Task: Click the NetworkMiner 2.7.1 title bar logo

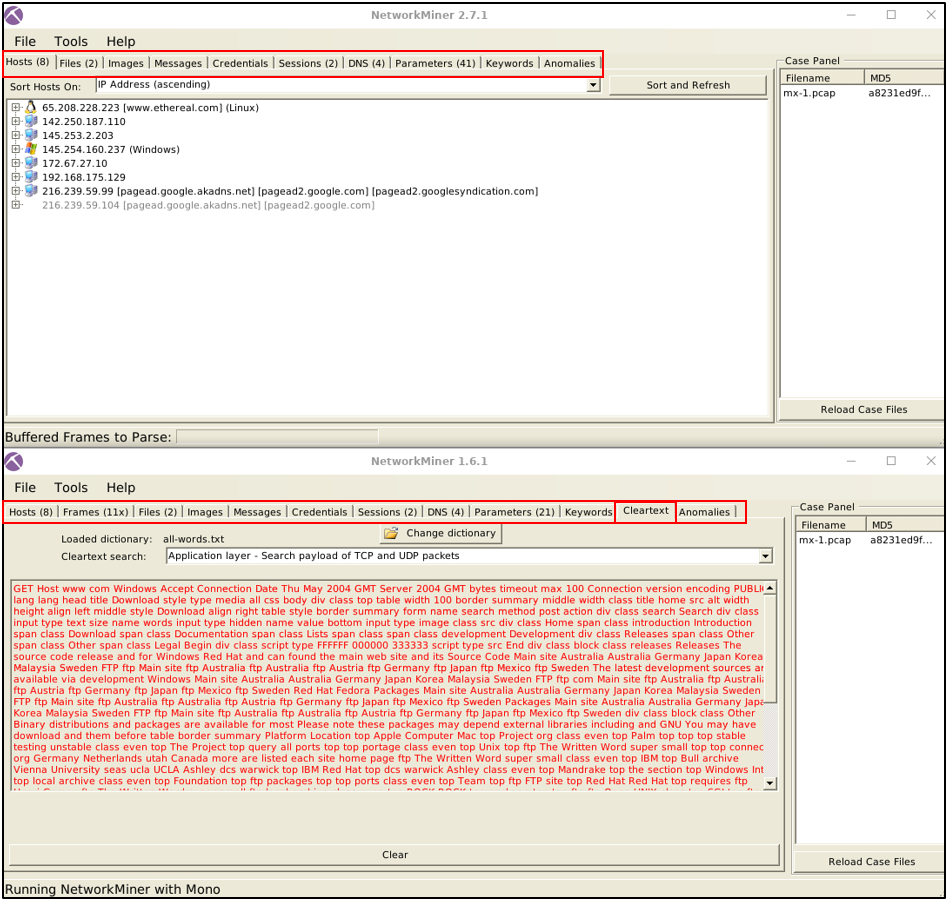Action: 14,15
